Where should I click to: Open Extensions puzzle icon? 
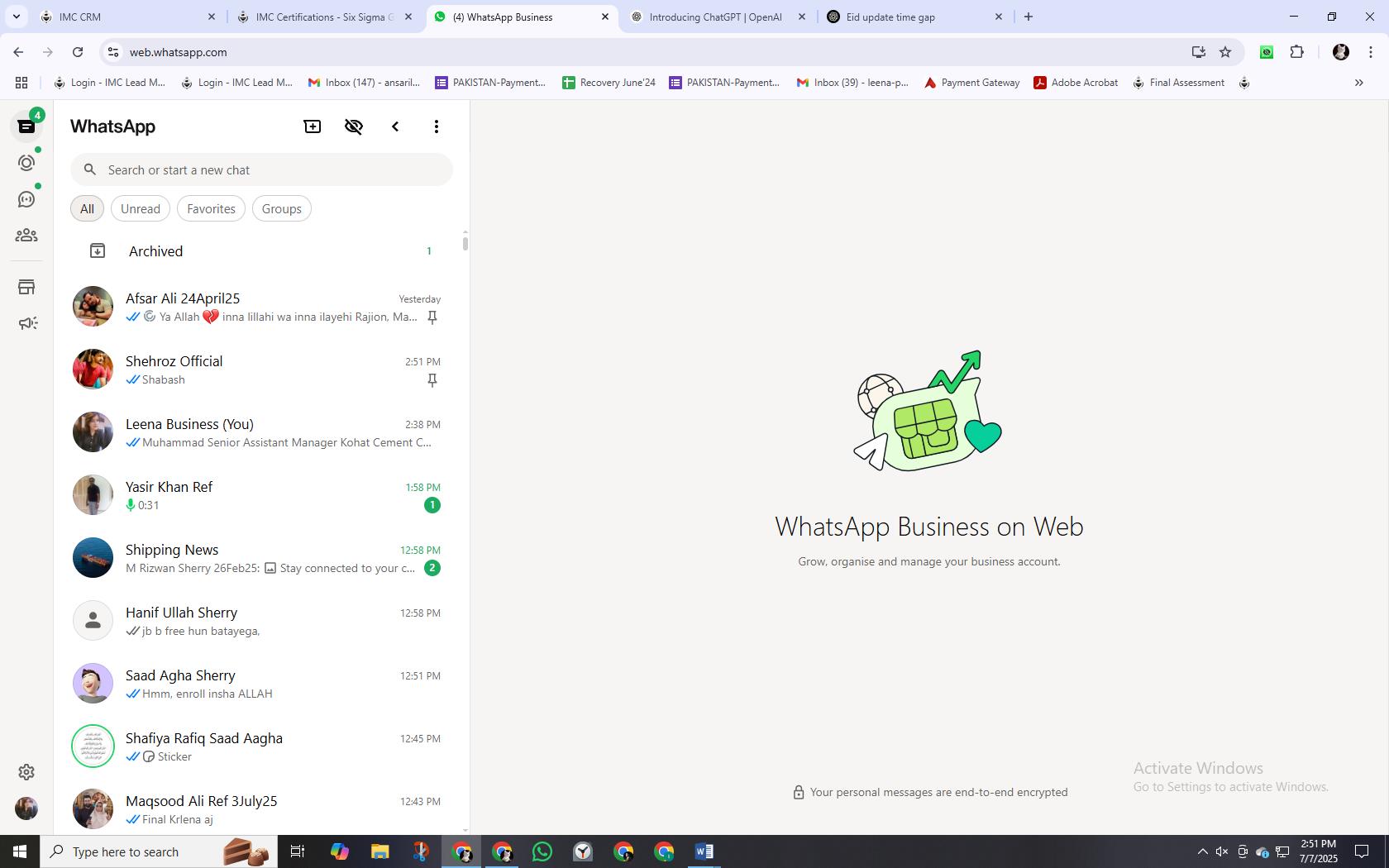point(1296,52)
